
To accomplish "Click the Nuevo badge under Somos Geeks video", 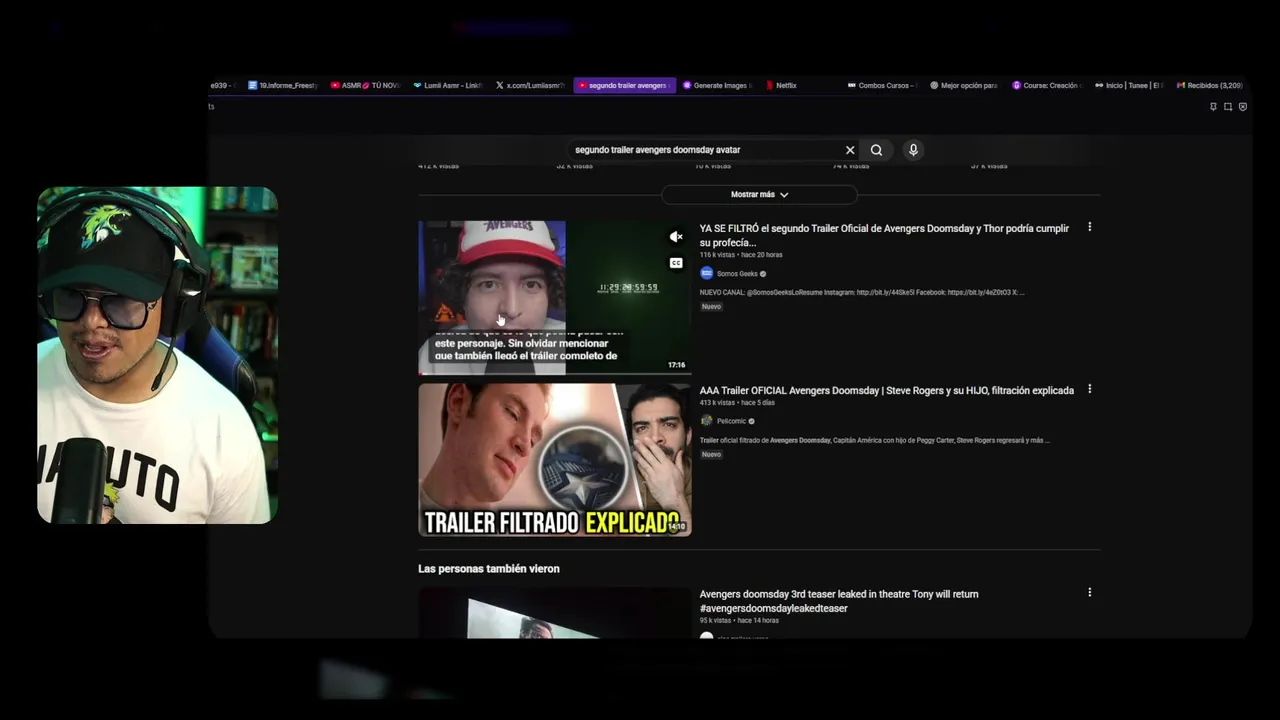I will click(x=711, y=306).
